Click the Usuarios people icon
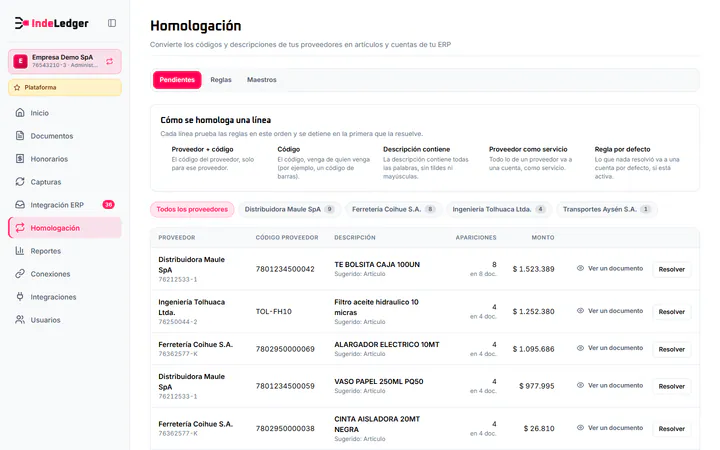This screenshot has height=450, width=720. coord(20,320)
